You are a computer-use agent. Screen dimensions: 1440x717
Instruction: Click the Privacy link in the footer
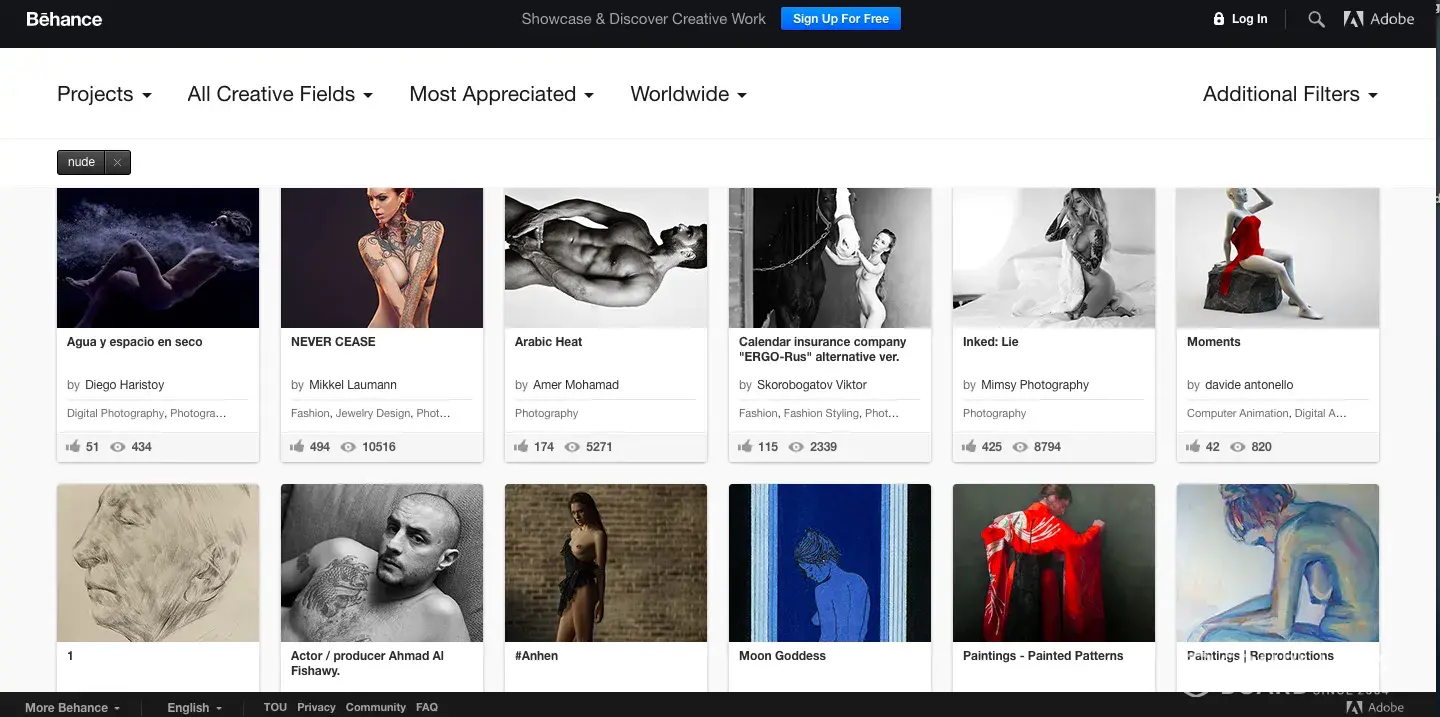(316, 707)
